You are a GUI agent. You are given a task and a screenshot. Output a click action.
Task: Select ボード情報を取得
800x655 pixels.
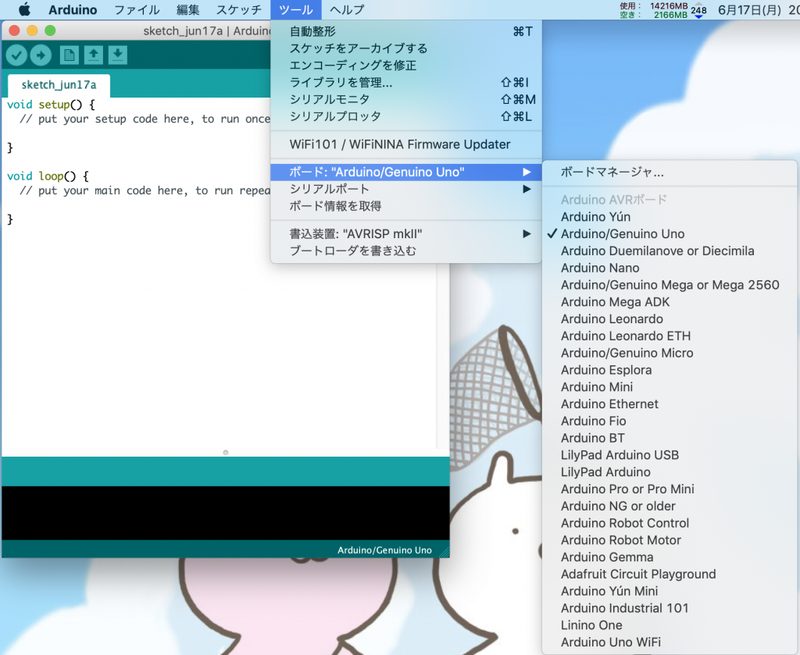click(x=406, y=206)
